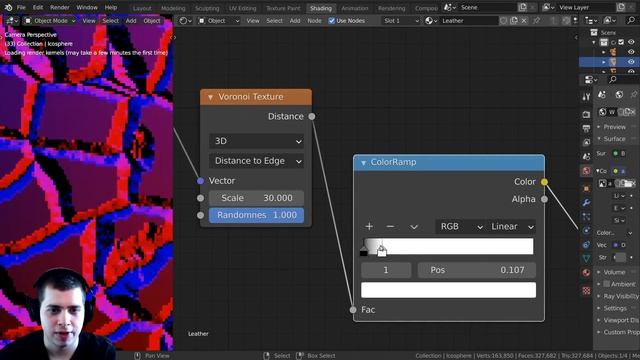Open the Output properties tab icon
The height and width of the screenshot is (360, 640).
(587, 129)
